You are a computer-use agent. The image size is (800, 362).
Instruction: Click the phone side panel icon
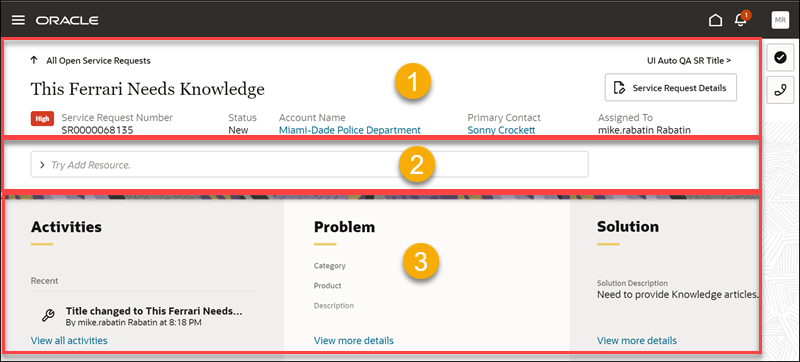pos(780,90)
